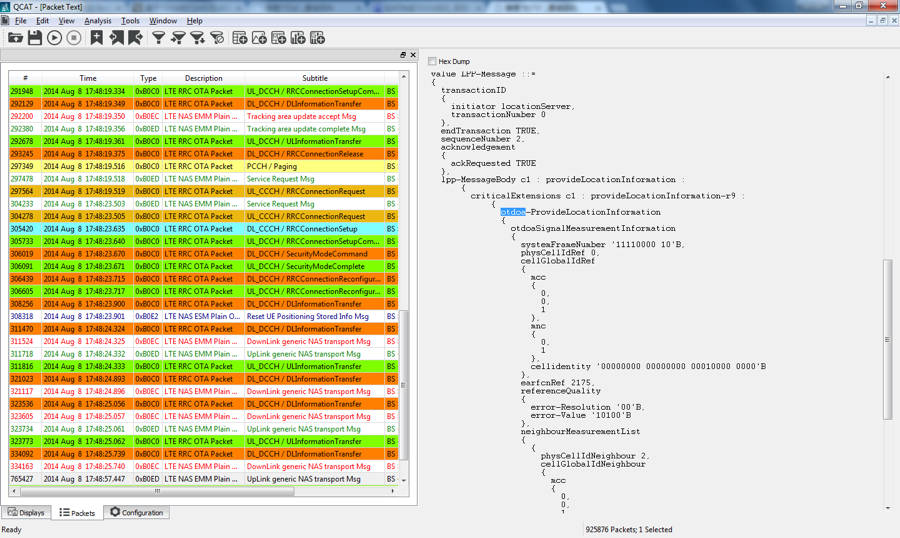Click '925876 Packets; 1 Selected' status text
900x538 pixels.
(629, 529)
